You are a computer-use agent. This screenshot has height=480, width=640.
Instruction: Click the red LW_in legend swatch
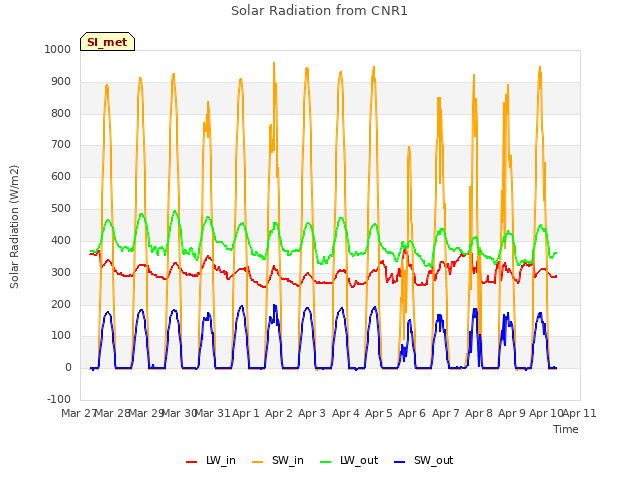tap(191, 462)
